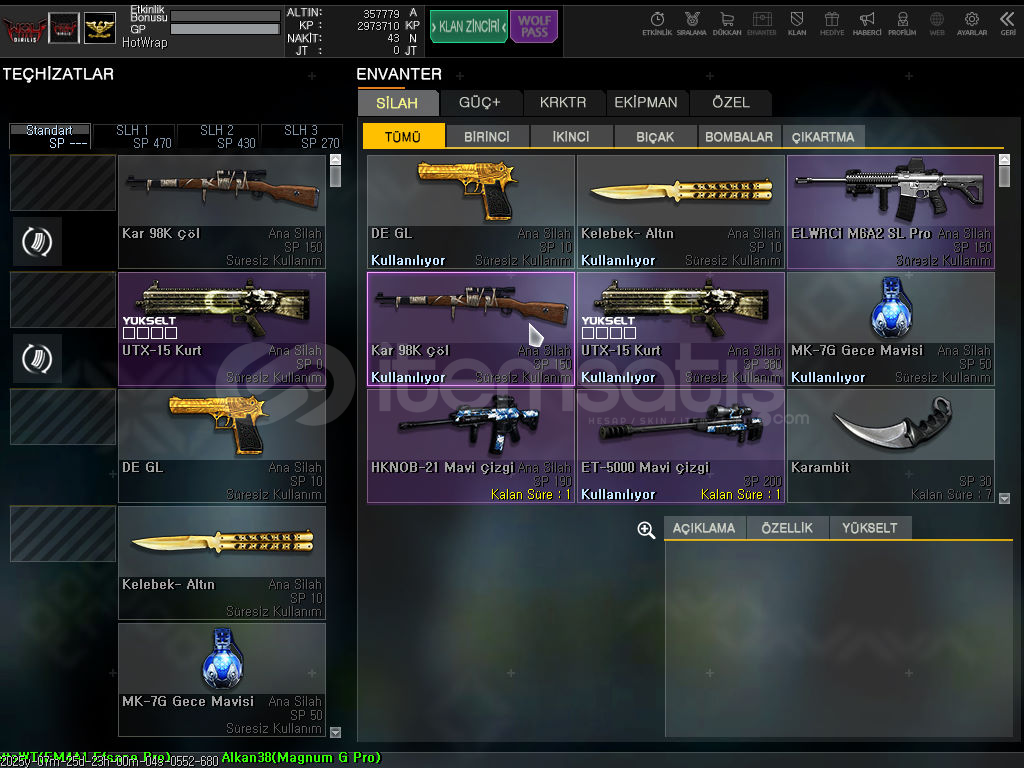Open the DÜKKAN shop cart icon
Viewport: 1024px width, 768px height.
[727, 24]
